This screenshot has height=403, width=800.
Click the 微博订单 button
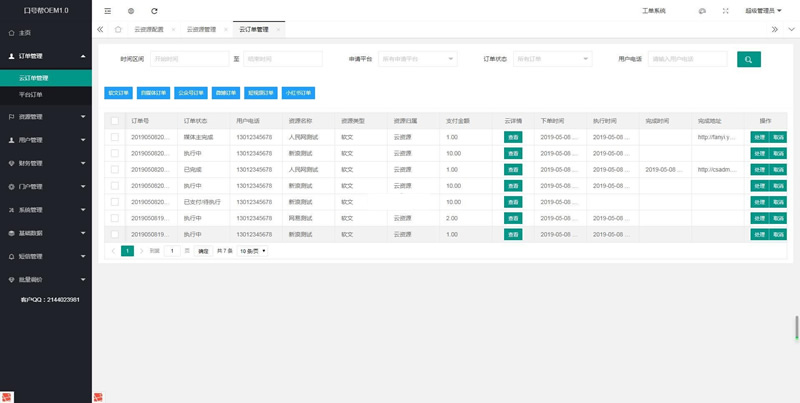[x=226, y=93]
